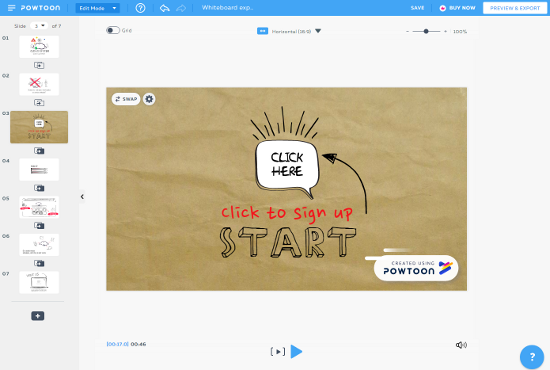Add transition after slide 04

(x=39, y=188)
